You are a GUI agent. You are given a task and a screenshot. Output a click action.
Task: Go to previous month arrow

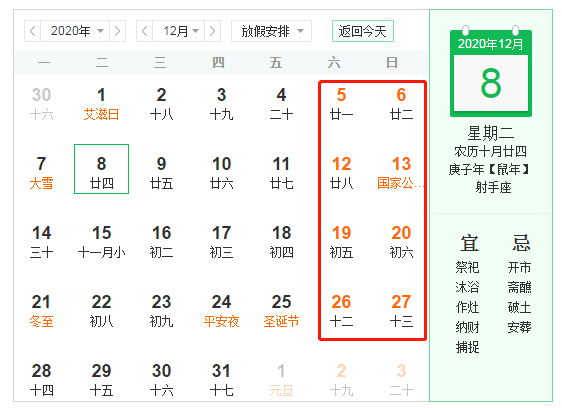click(144, 31)
